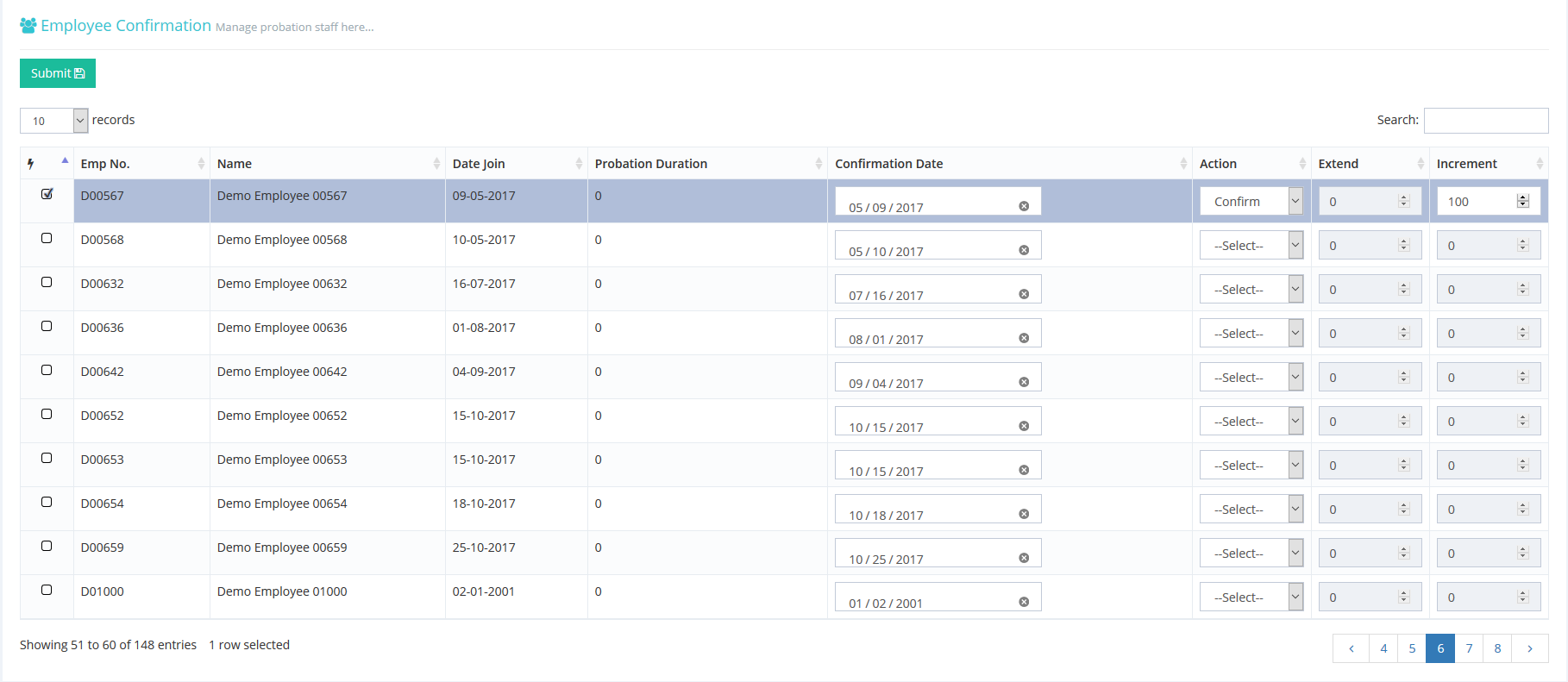
Task: Jump to page 7
Action: 1469,648
